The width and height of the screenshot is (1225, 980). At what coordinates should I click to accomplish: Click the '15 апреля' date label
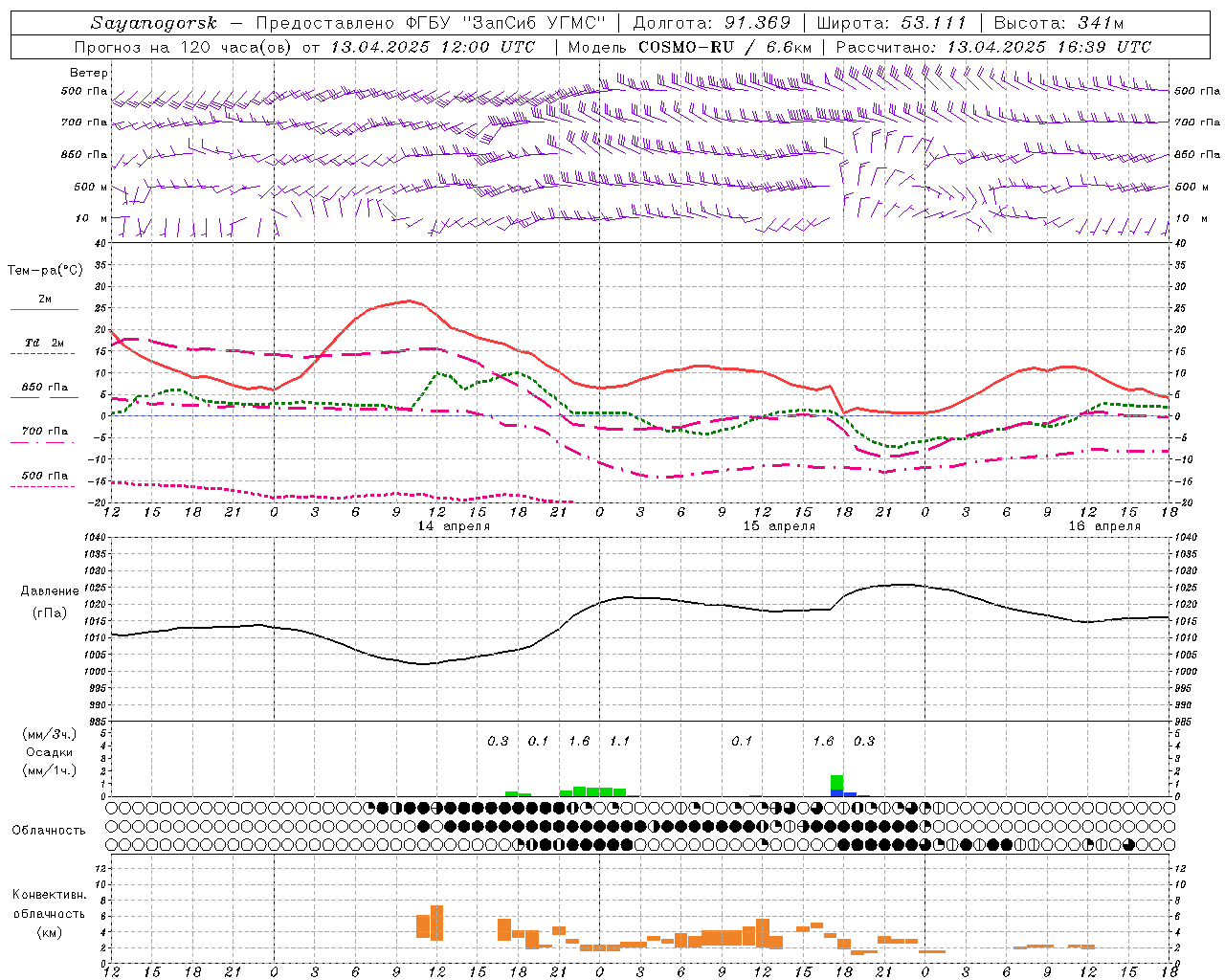tap(779, 526)
